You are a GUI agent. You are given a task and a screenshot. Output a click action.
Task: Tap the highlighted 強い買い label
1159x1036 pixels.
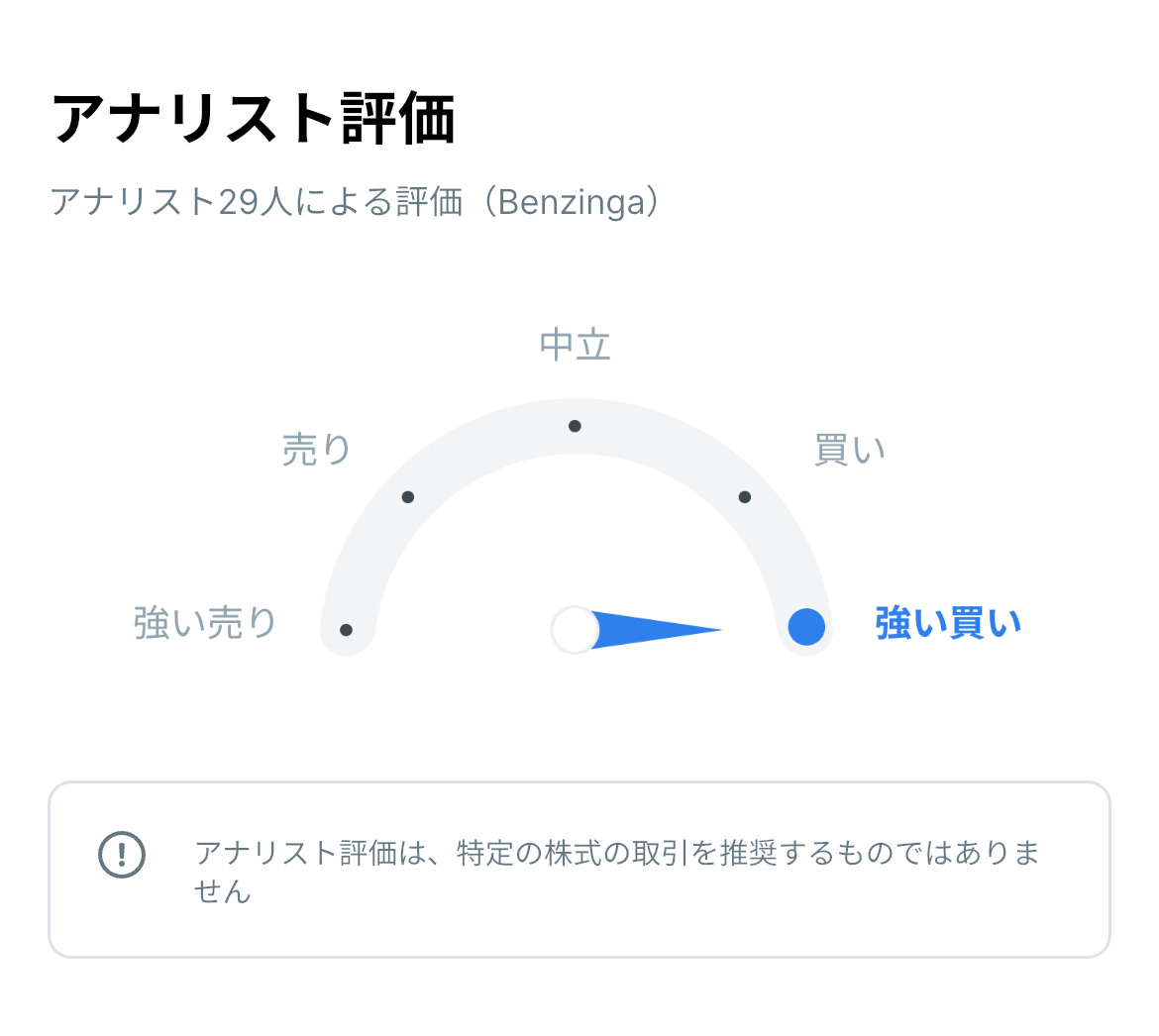948,624
